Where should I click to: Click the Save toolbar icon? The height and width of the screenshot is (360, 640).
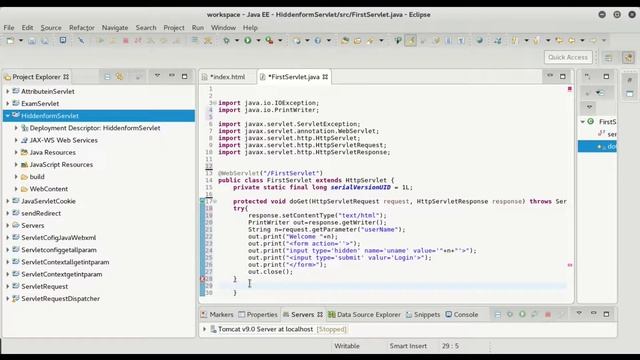(32, 40)
